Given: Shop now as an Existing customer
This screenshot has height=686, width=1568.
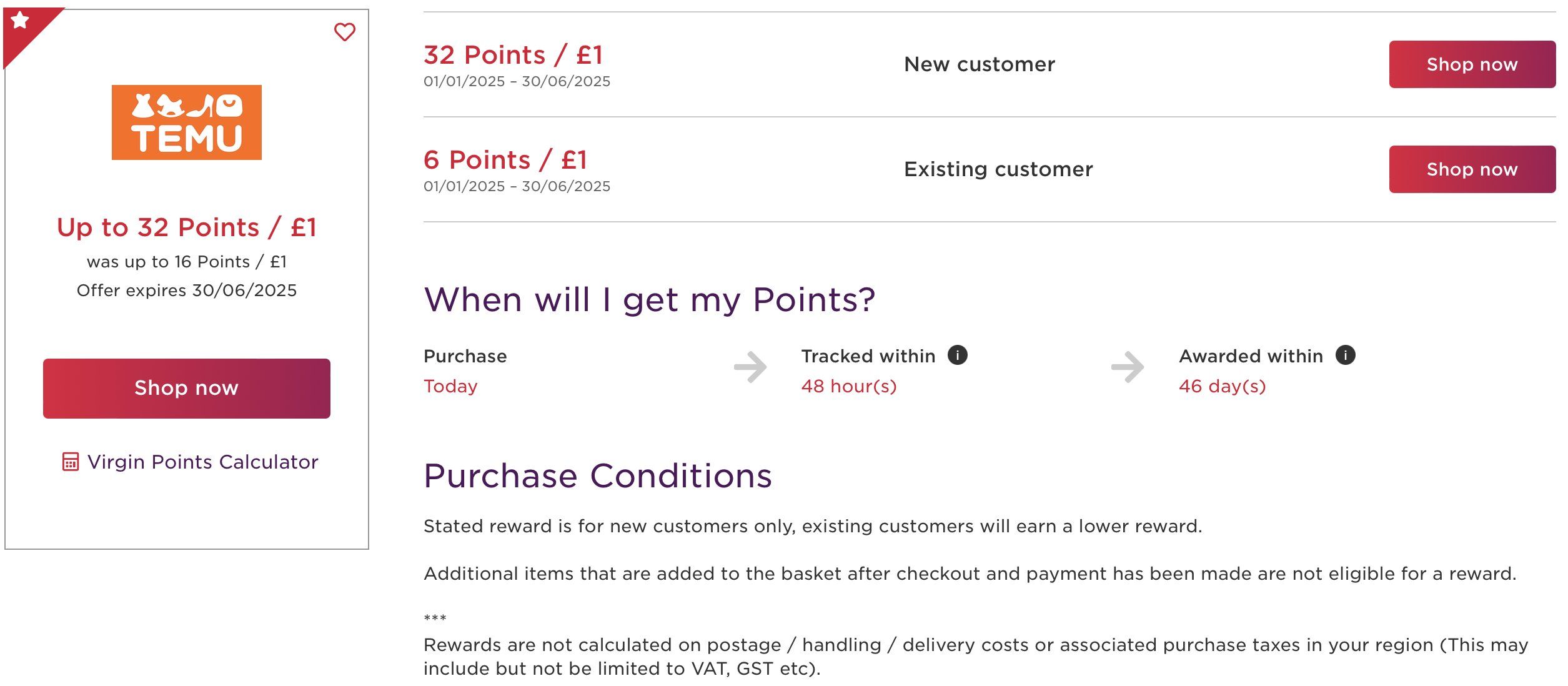Looking at the screenshot, I should [1472, 169].
